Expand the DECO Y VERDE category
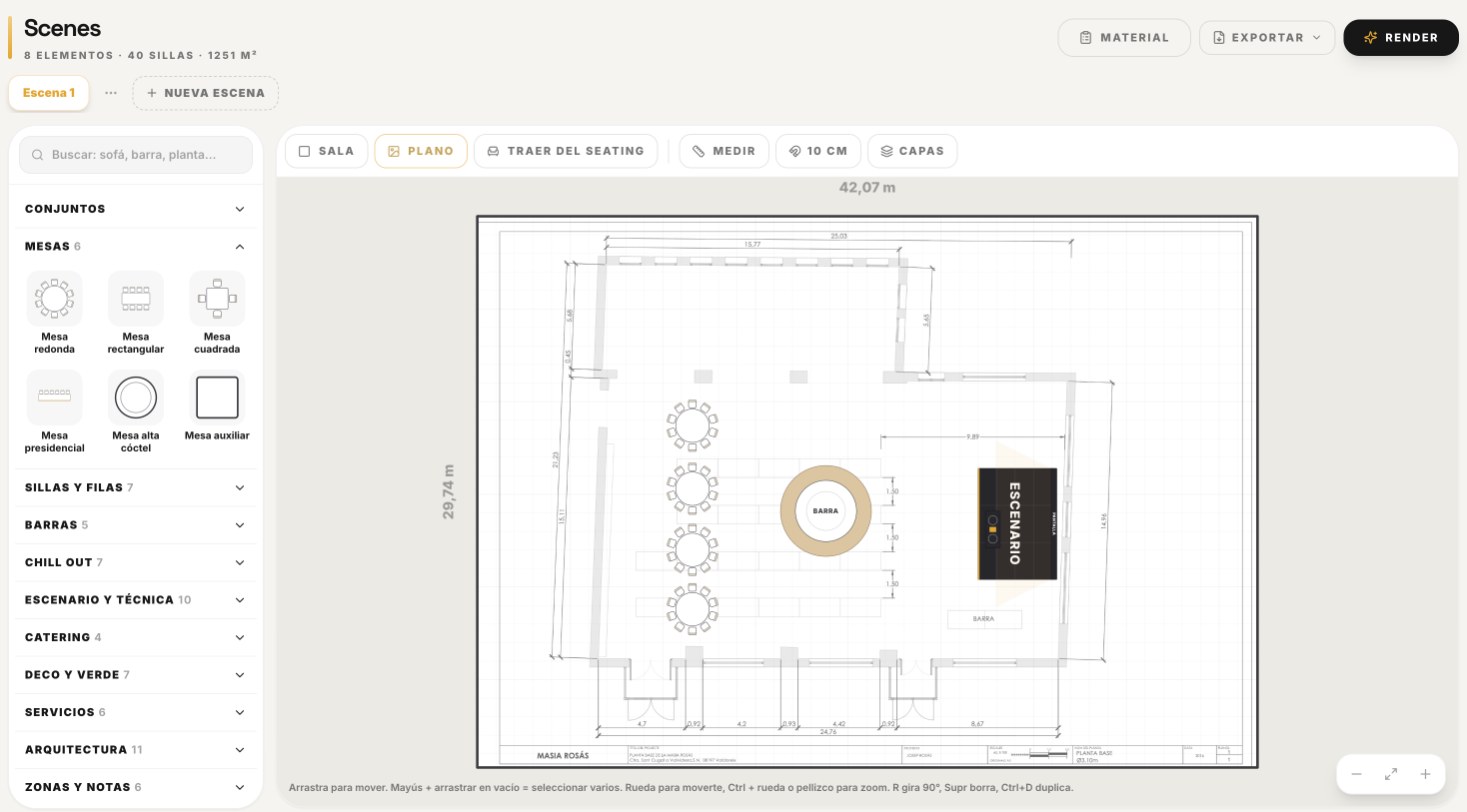This screenshot has height=812, width=1467. click(135, 675)
